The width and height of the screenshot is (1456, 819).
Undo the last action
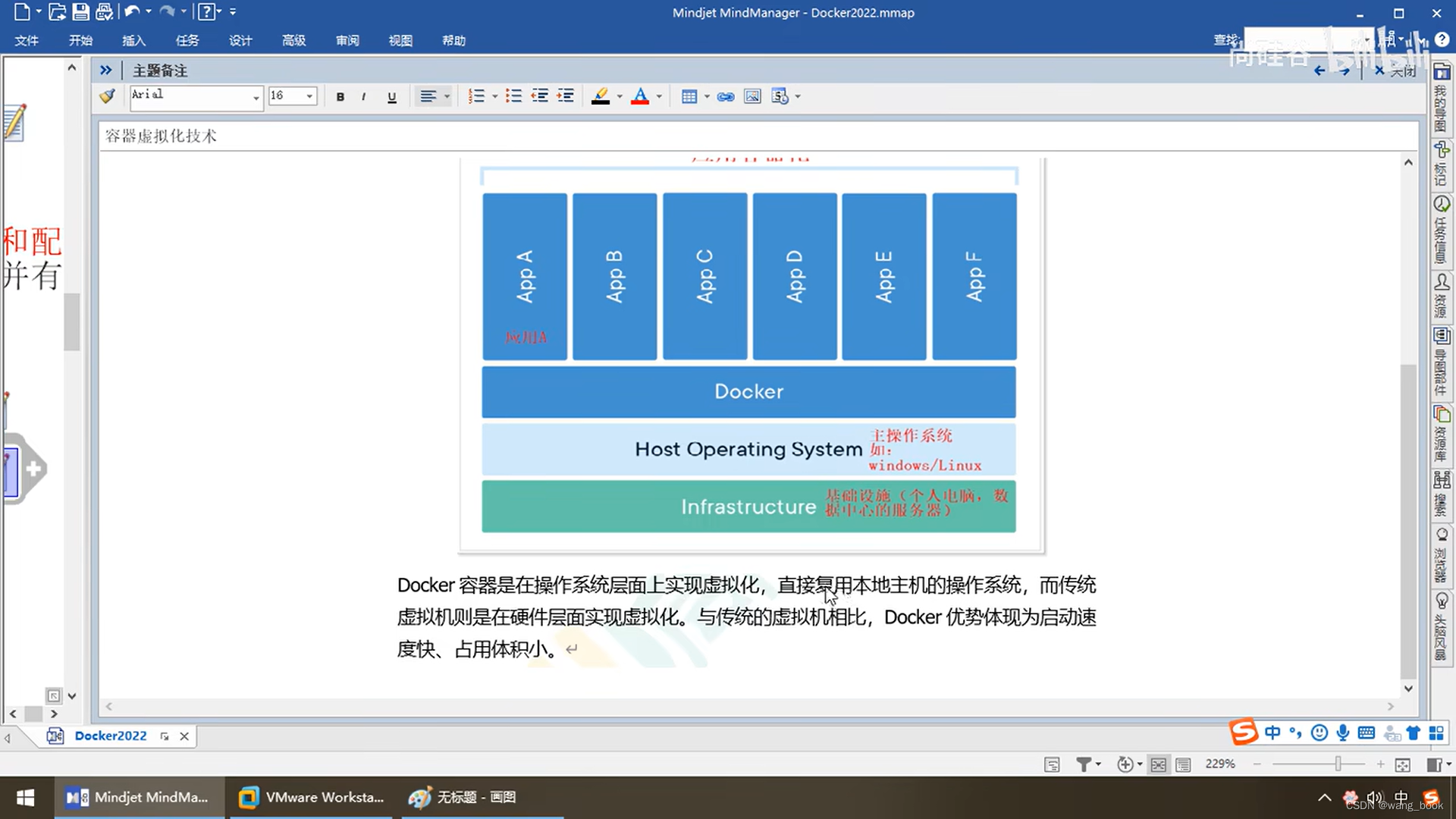pos(132,12)
